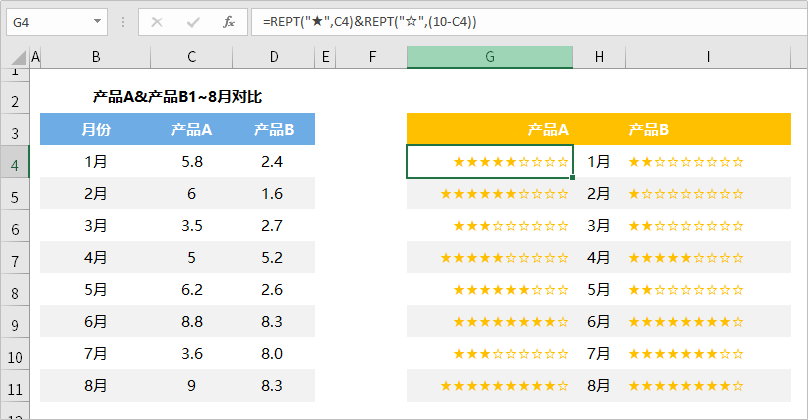Select the blue 月份 header cell
The height and width of the screenshot is (420, 808).
click(95, 129)
